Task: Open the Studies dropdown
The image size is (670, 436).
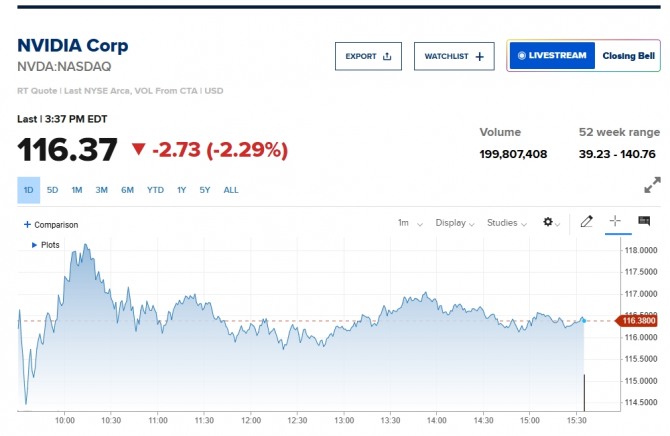Action: pos(507,223)
